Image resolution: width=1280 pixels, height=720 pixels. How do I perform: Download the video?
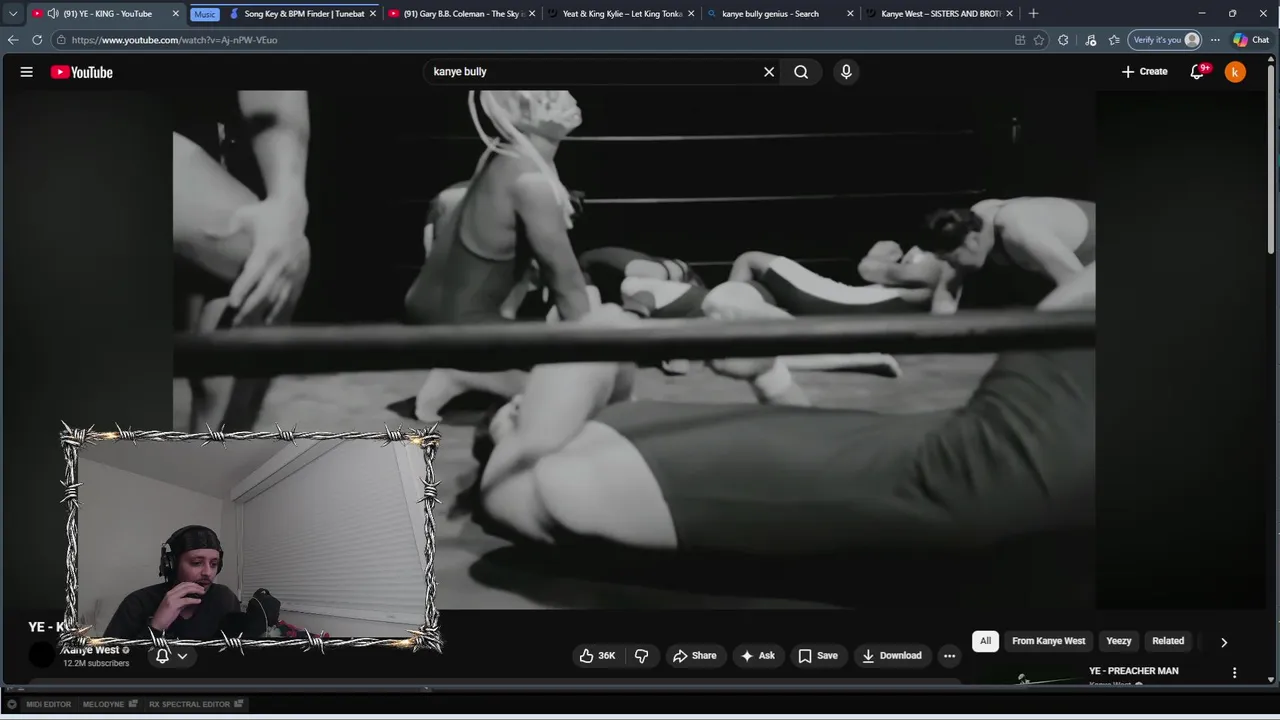(892, 656)
